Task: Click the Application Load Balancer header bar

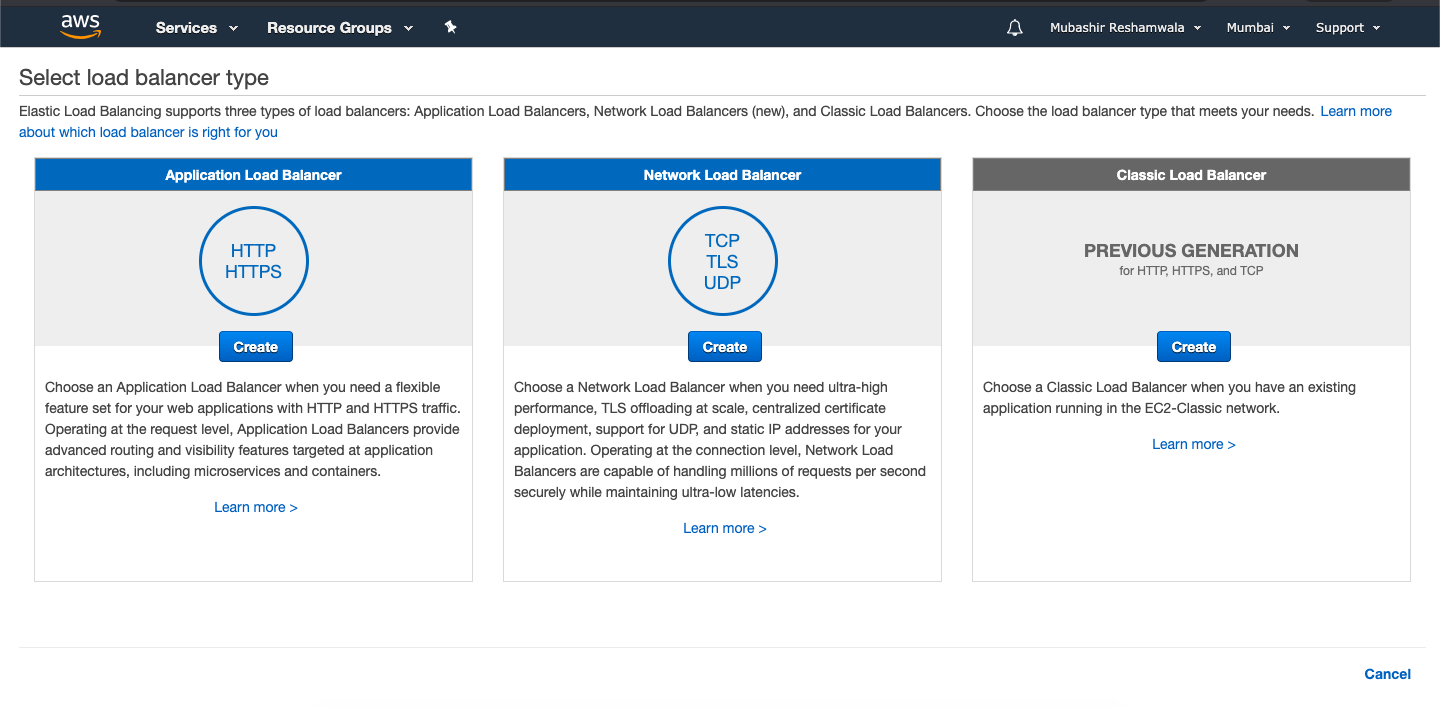Action: [x=254, y=175]
